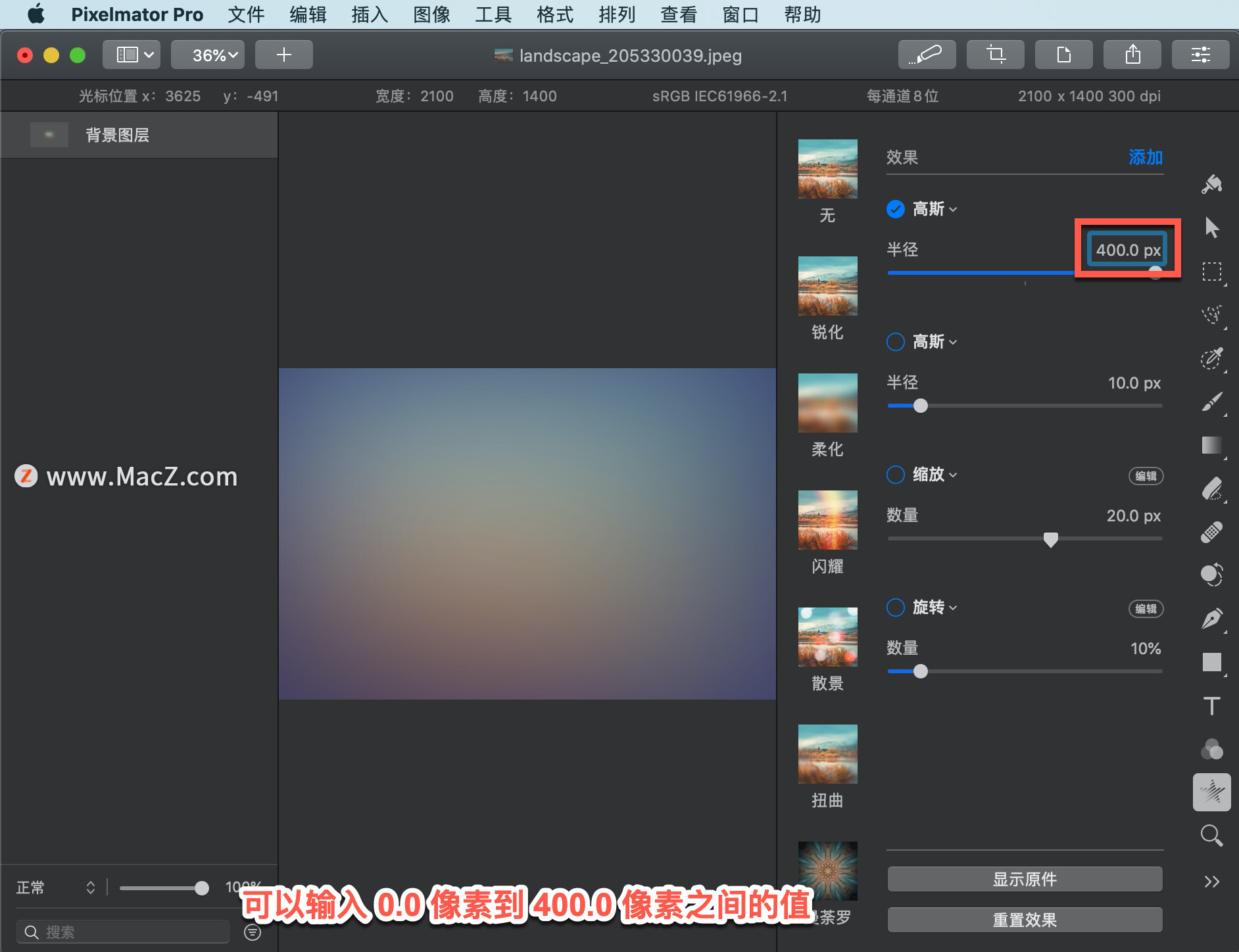Open the Pixelmator Pro app menu
This screenshot has width=1239, height=952.
pos(137,14)
